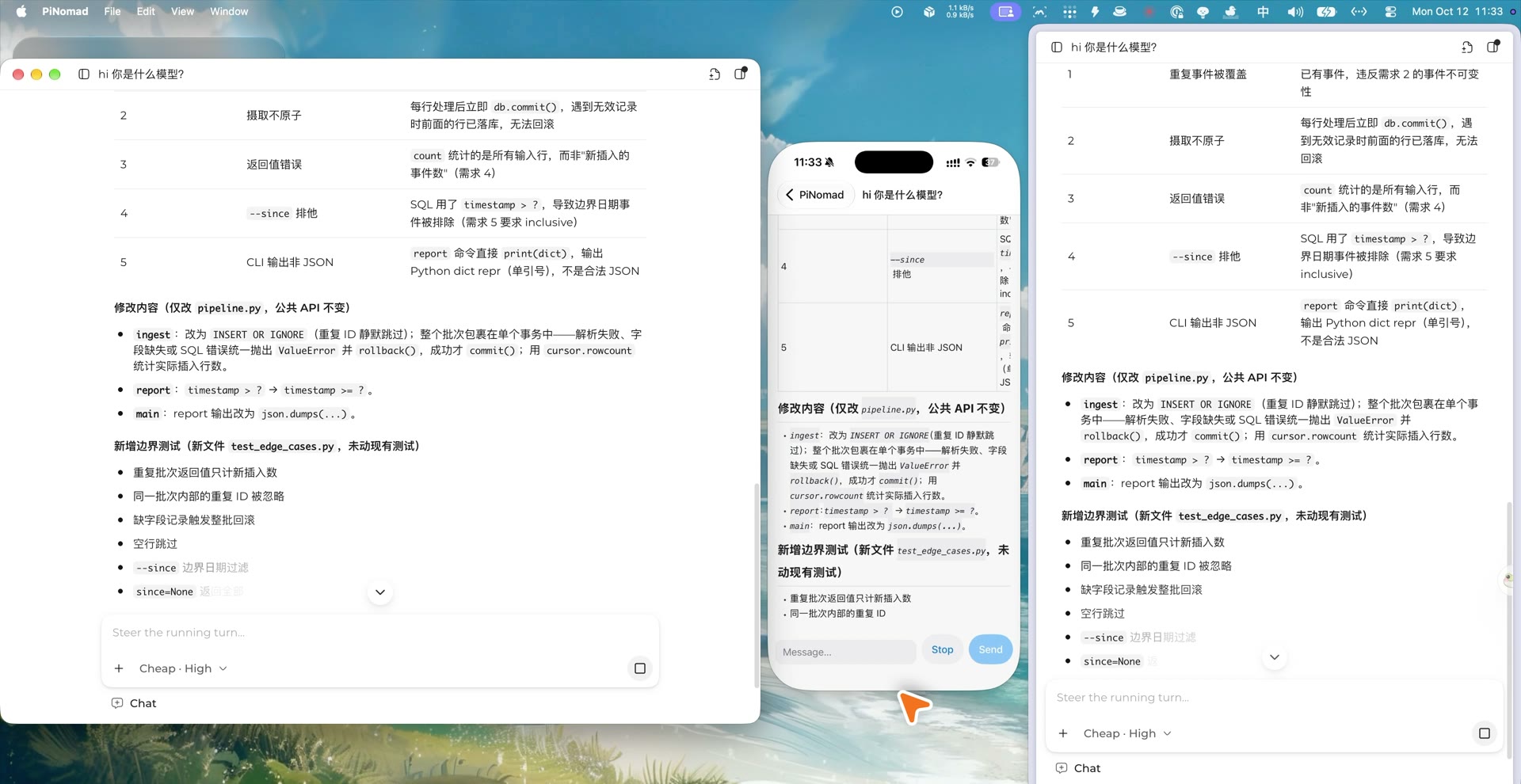Open right panel icon in right window header
This screenshot has height=784, width=1521.
1493,47
